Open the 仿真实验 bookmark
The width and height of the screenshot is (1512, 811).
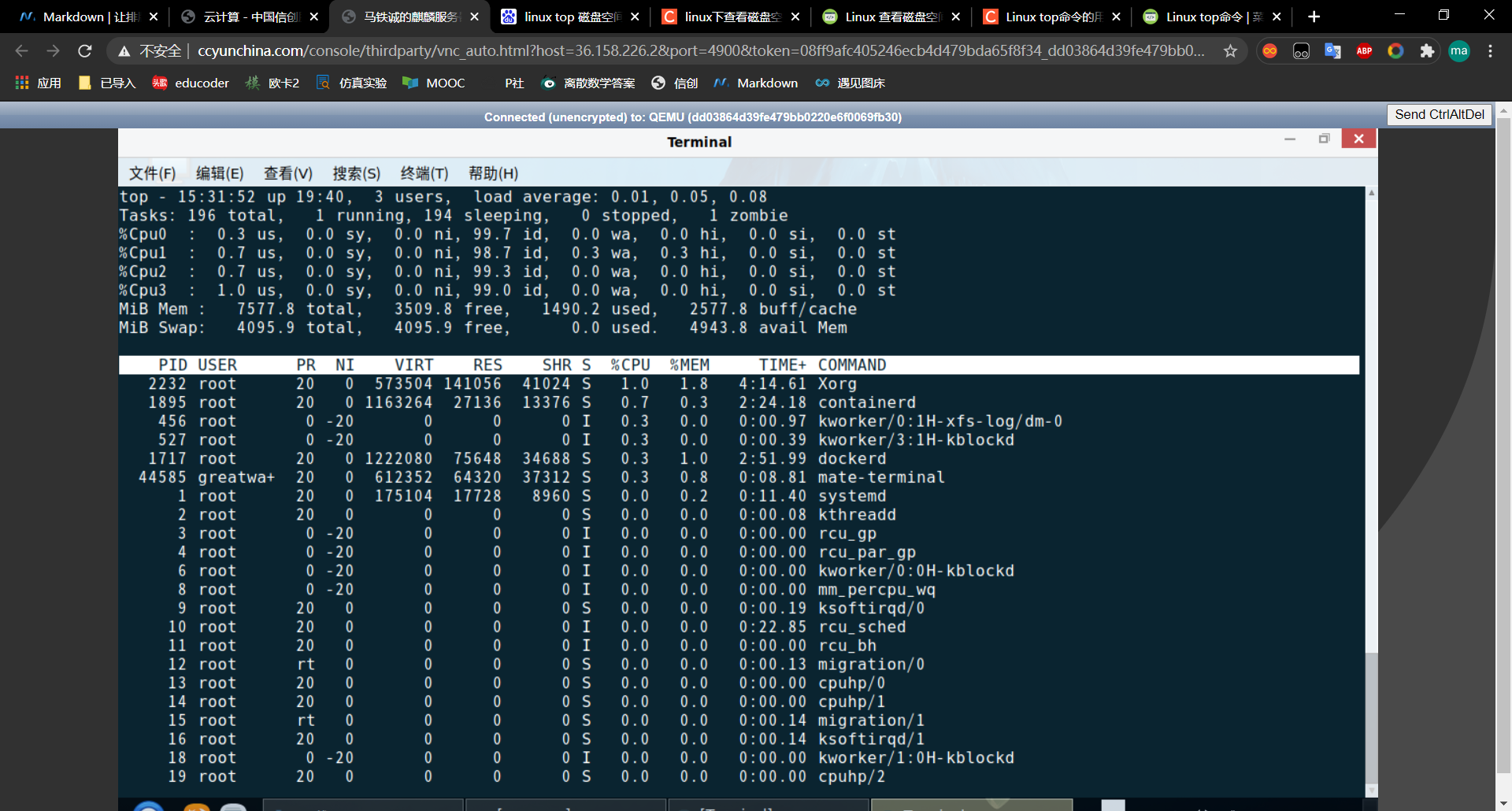coord(351,83)
